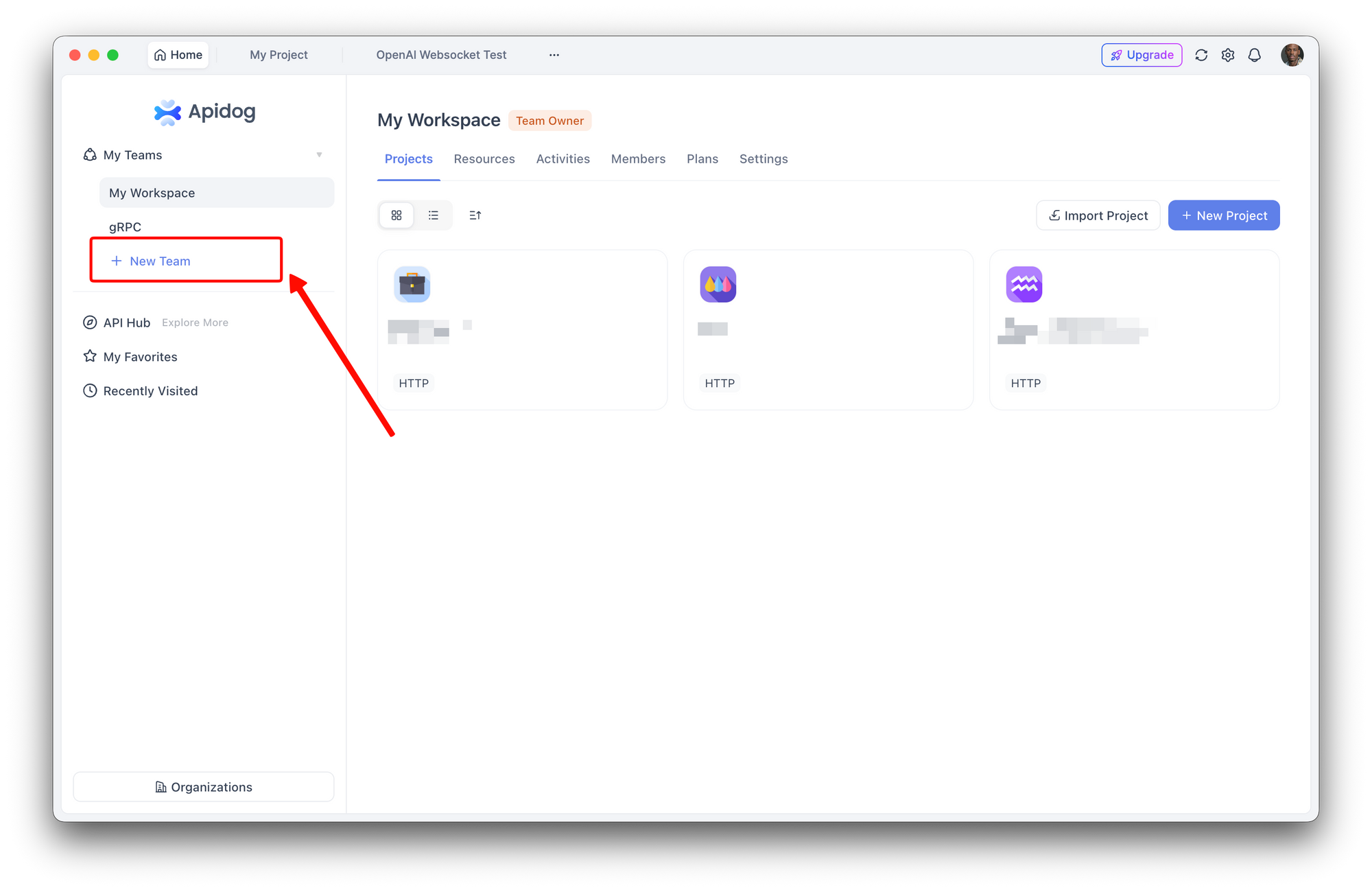Select list view for projects
Viewport: 1372px width, 892px height.
pos(434,215)
